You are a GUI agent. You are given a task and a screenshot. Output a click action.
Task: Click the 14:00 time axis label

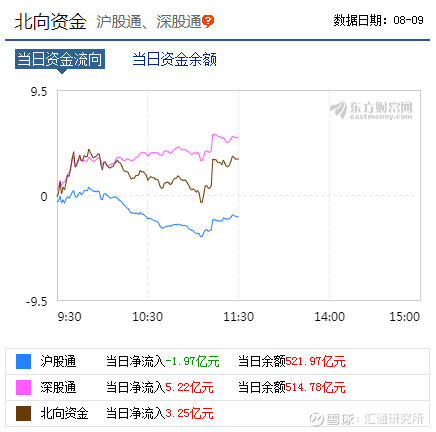point(329,317)
